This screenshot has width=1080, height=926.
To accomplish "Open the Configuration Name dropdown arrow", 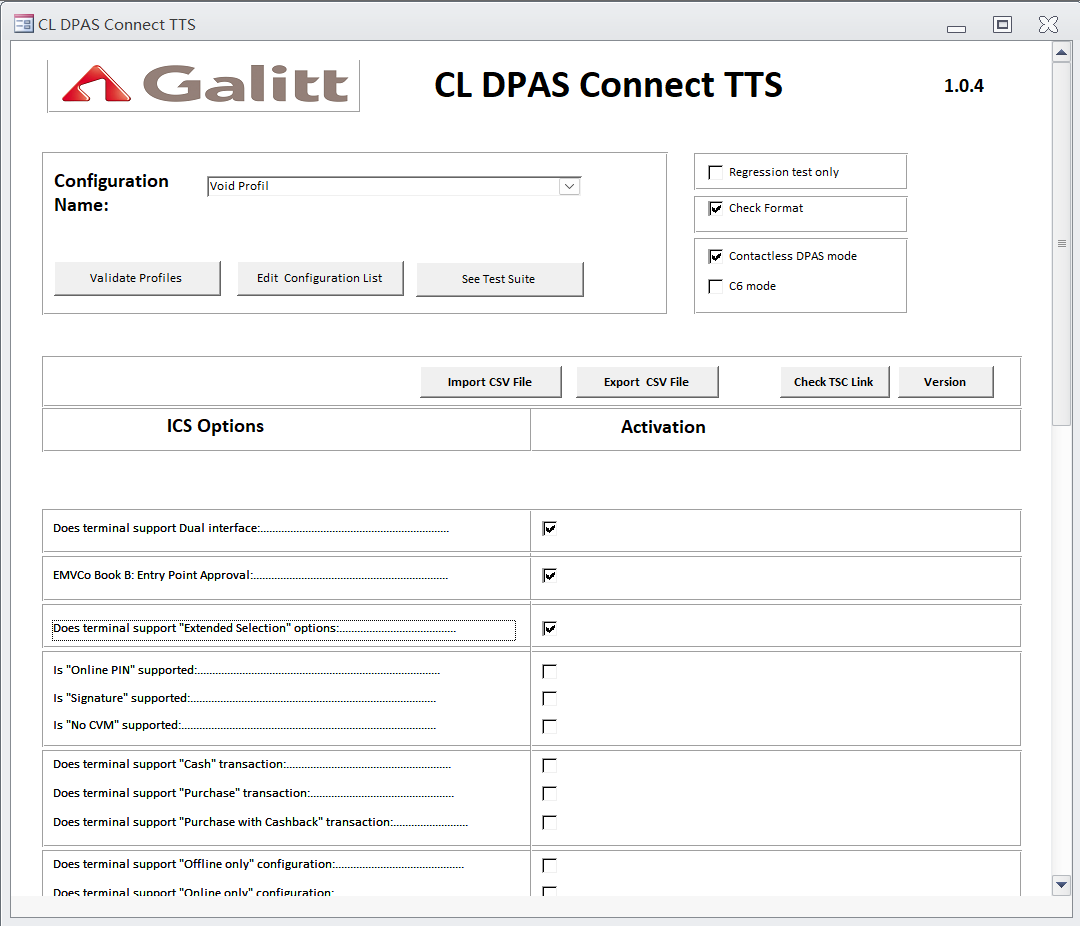I will (569, 186).
